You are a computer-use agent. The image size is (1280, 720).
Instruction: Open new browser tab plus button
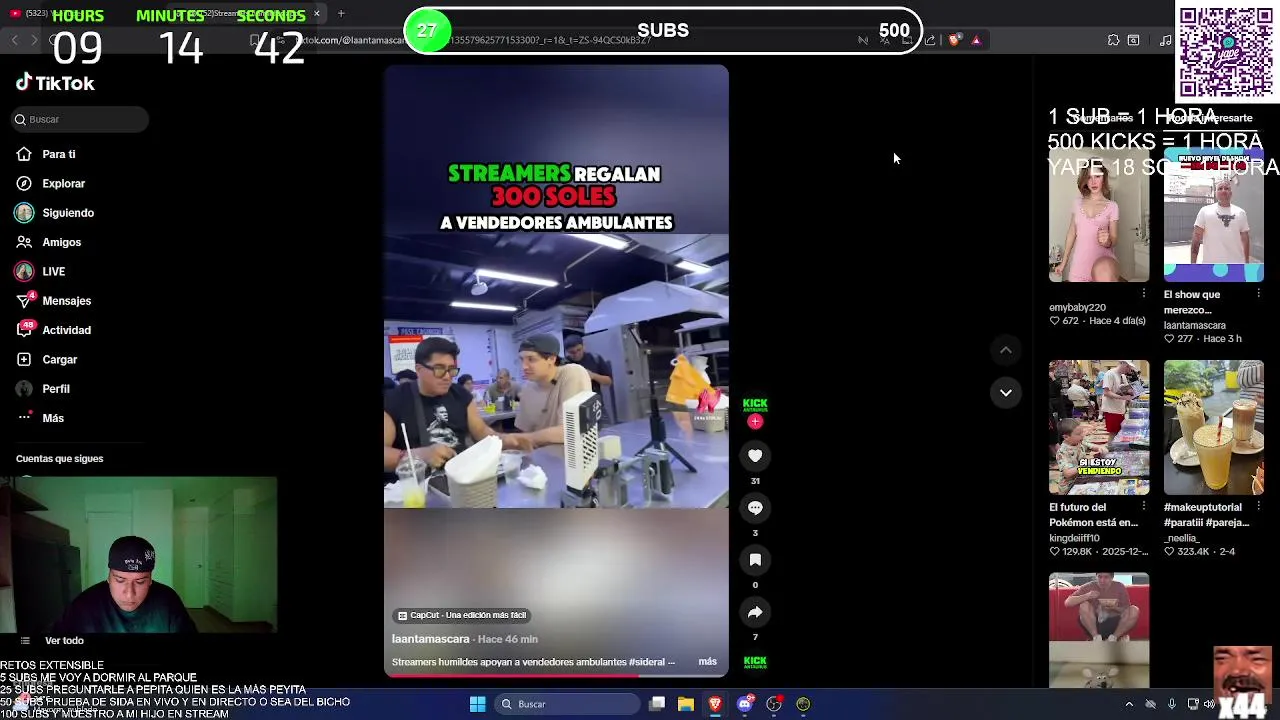341,13
